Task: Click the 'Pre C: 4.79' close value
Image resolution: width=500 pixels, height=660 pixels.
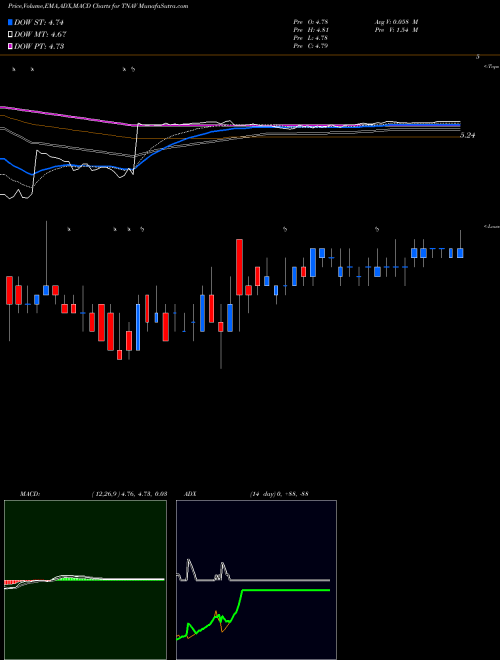Action: point(311,46)
